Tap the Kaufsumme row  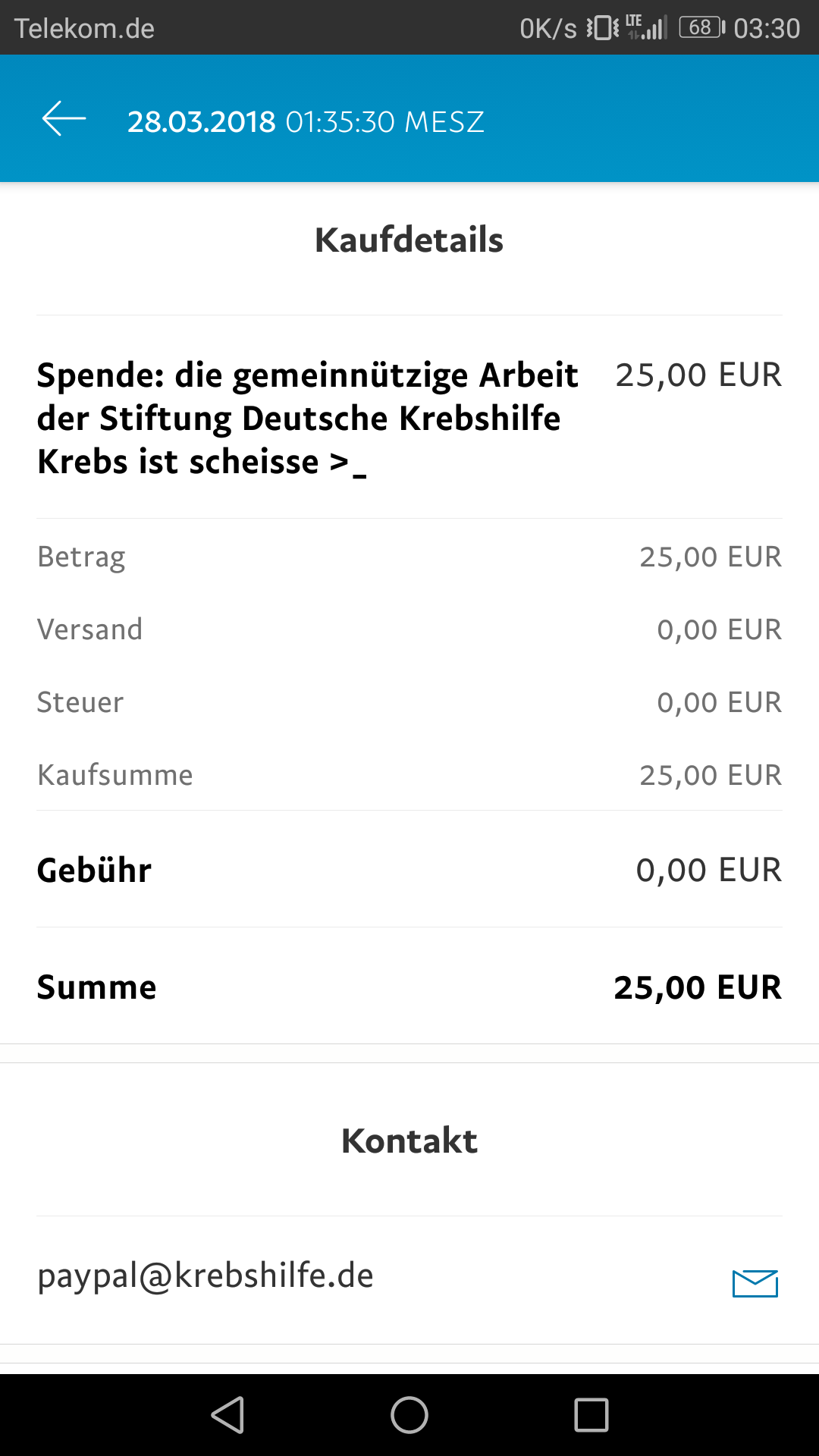(409, 775)
